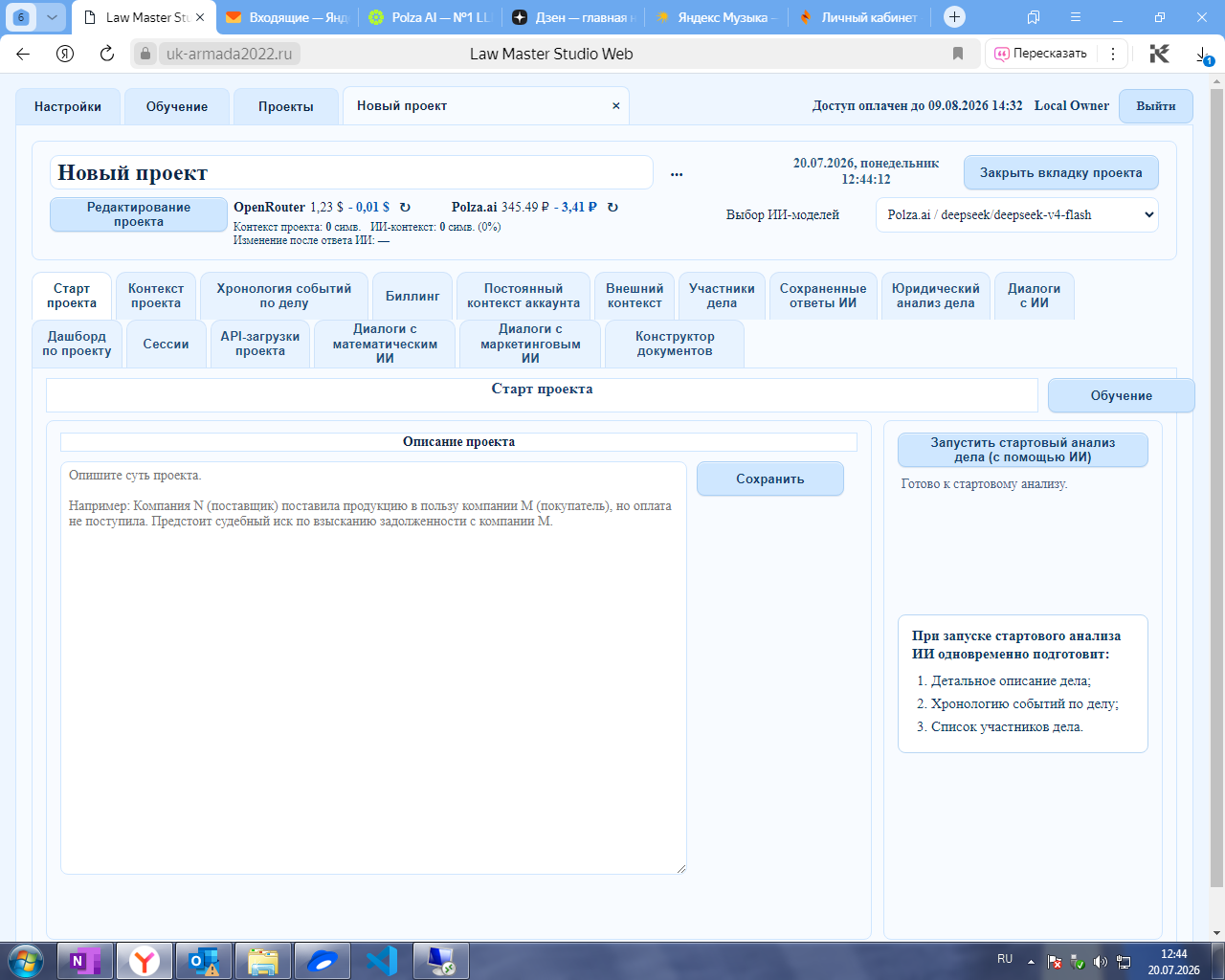The width and height of the screenshot is (1225, 980).
Task: Refresh the OpenRouter balance
Action: click(405, 207)
